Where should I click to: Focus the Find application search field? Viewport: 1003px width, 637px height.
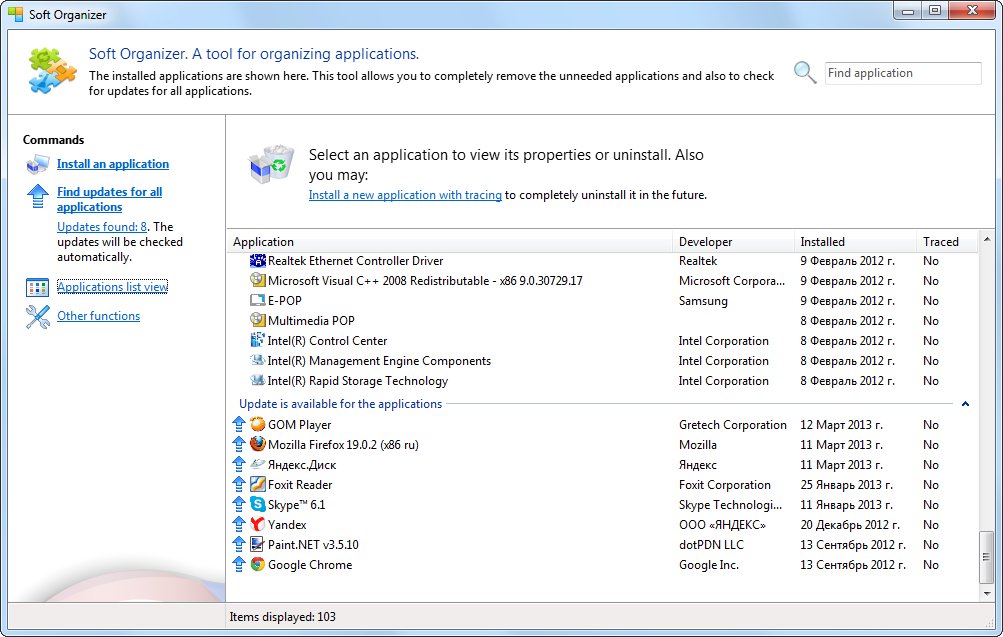[x=903, y=73]
